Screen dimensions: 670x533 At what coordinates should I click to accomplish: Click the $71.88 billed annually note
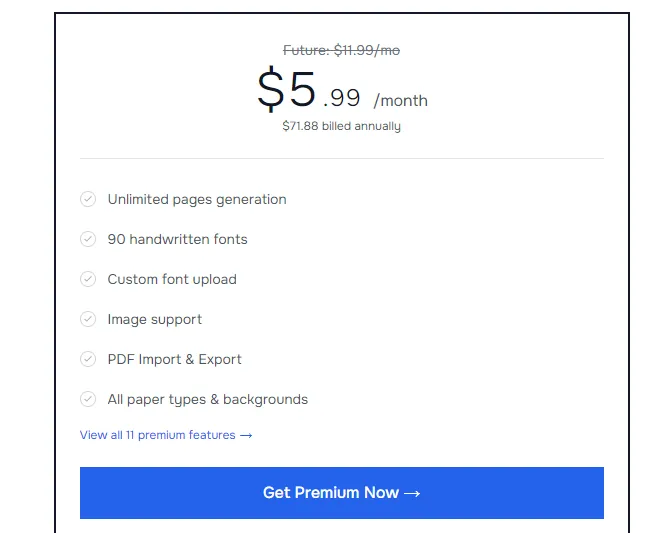coord(341,126)
